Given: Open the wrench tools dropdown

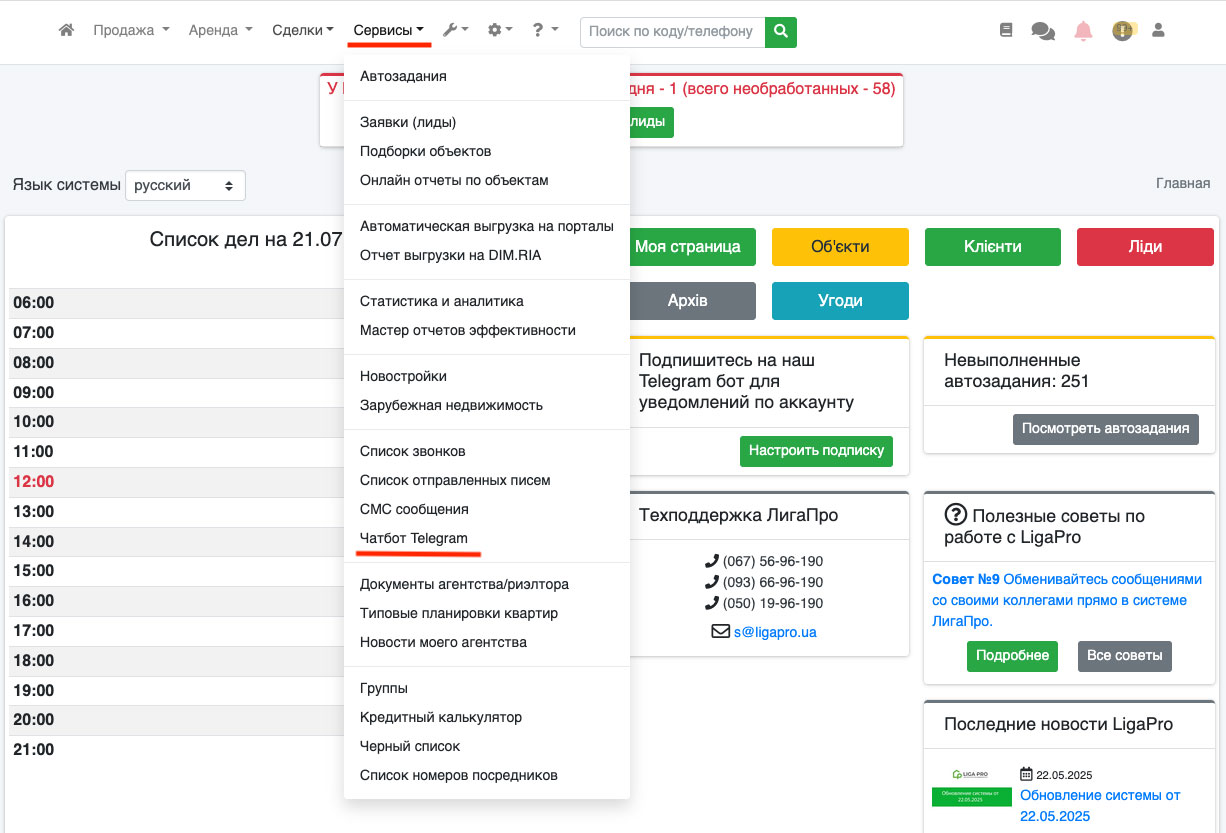Looking at the screenshot, I should click(x=456, y=31).
